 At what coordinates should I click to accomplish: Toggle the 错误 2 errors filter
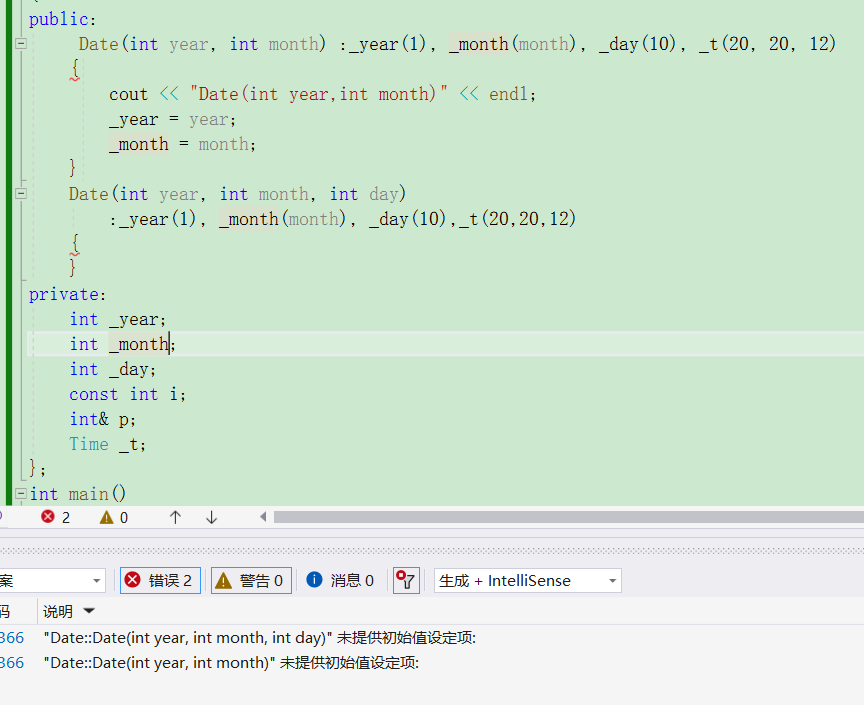click(160, 580)
